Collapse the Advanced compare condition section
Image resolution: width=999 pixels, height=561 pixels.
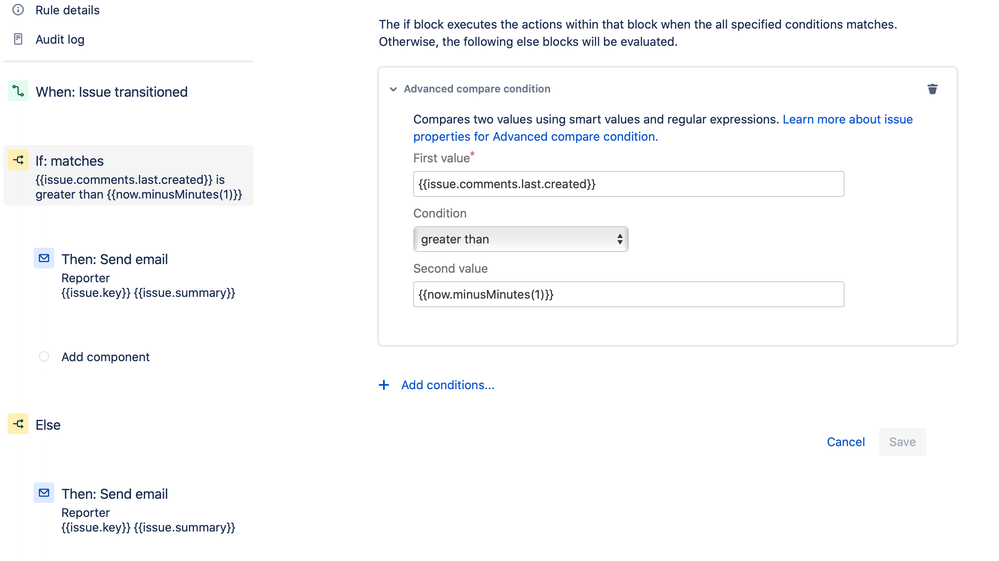[x=394, y=89]
